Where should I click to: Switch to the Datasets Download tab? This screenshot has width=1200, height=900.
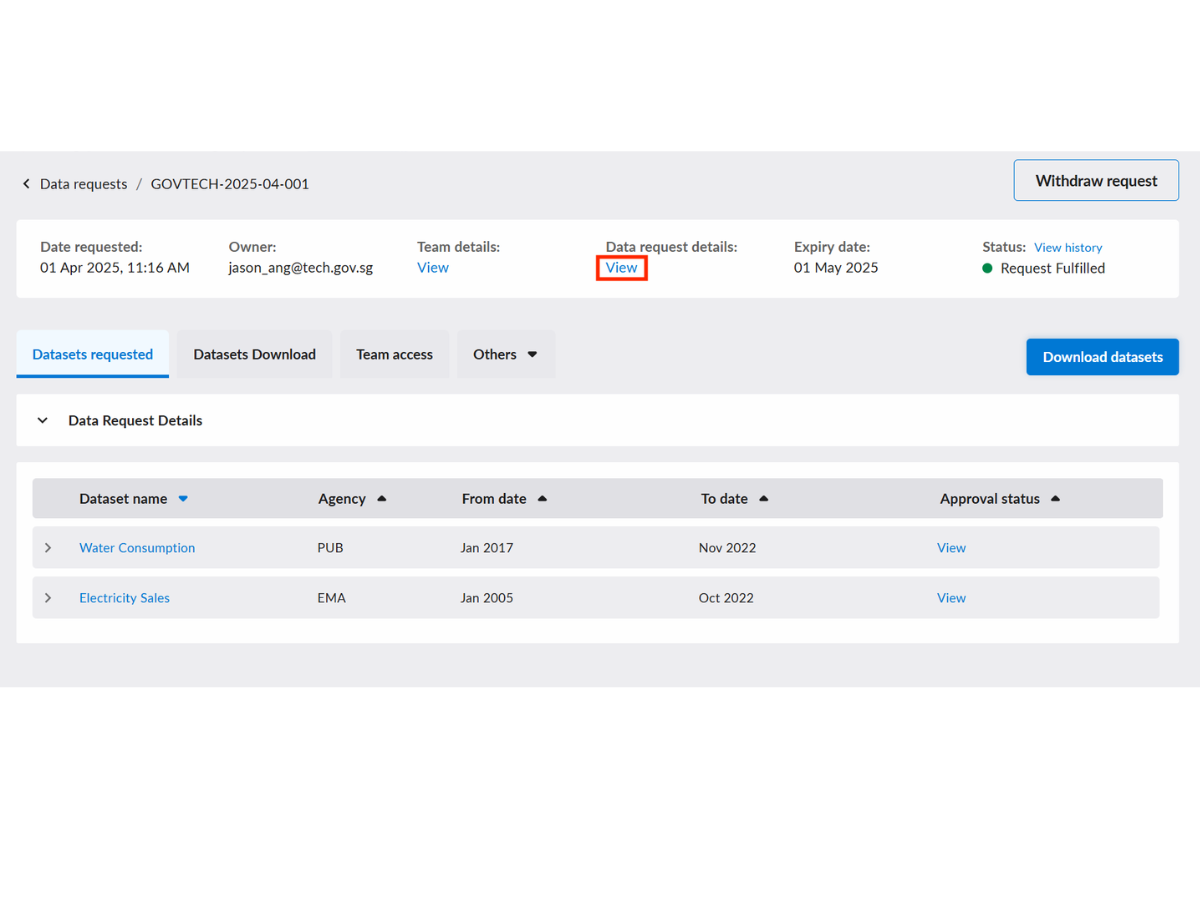[x=255, y=354]
